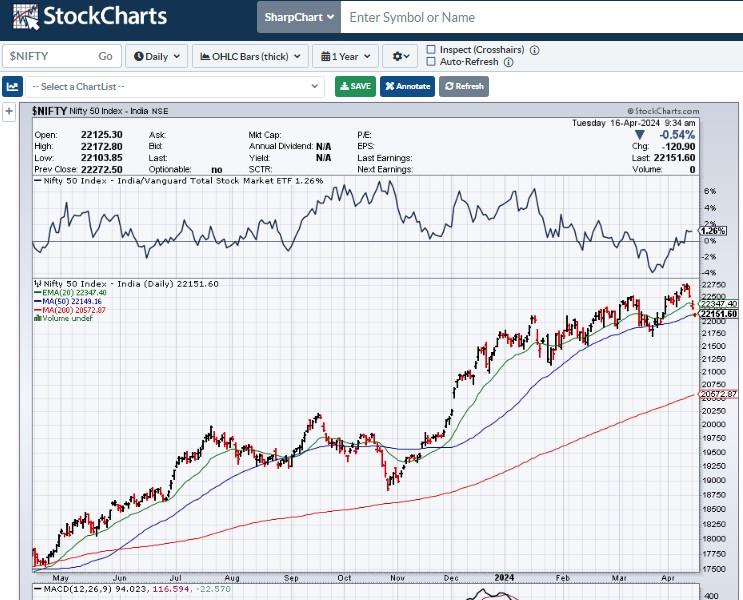Open the SharpChart tool selector dropdown
The width and height of the screenshot is (743, 600).
[x=299, y=17]
